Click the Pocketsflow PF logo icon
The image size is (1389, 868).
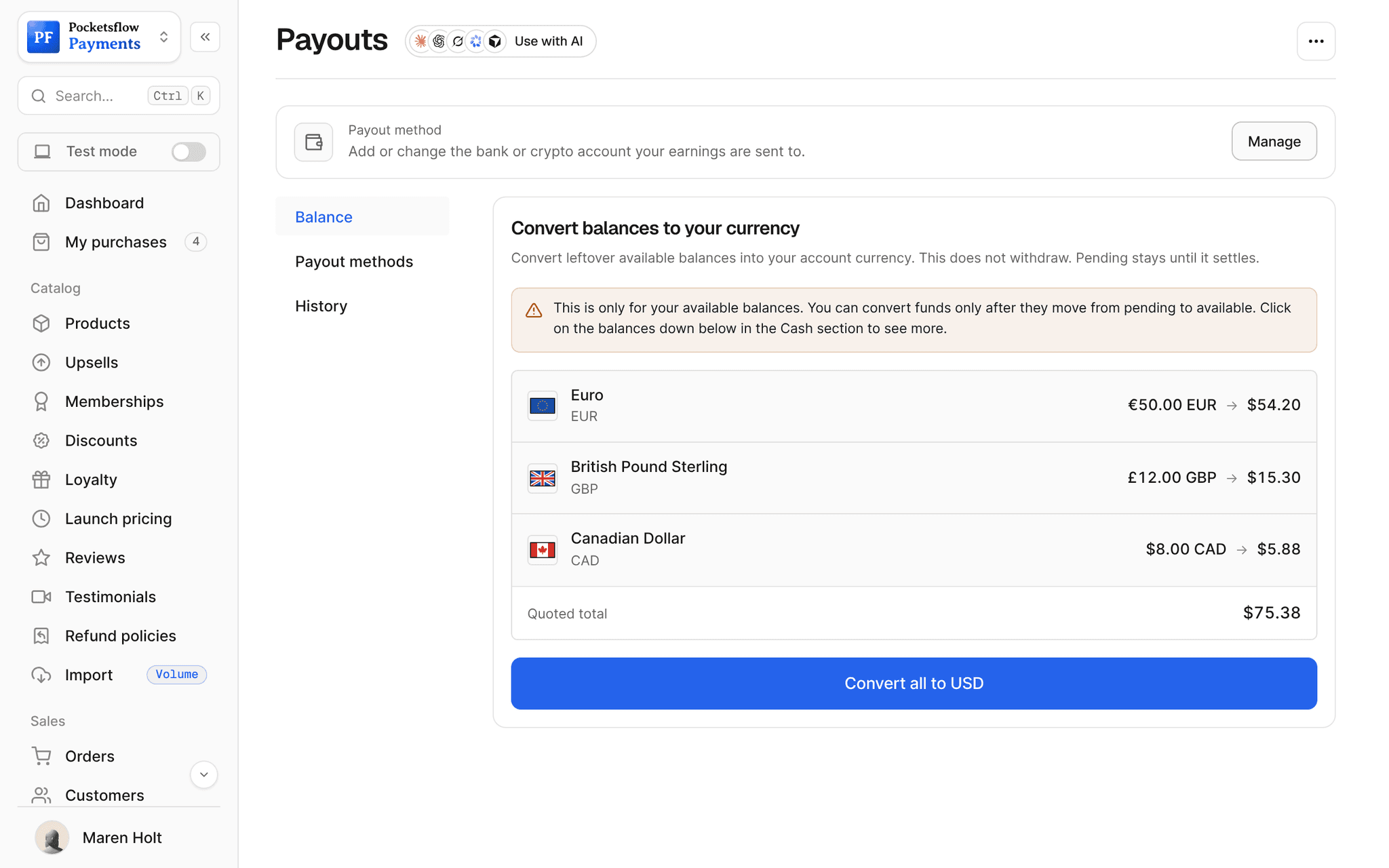coord(43,37)
